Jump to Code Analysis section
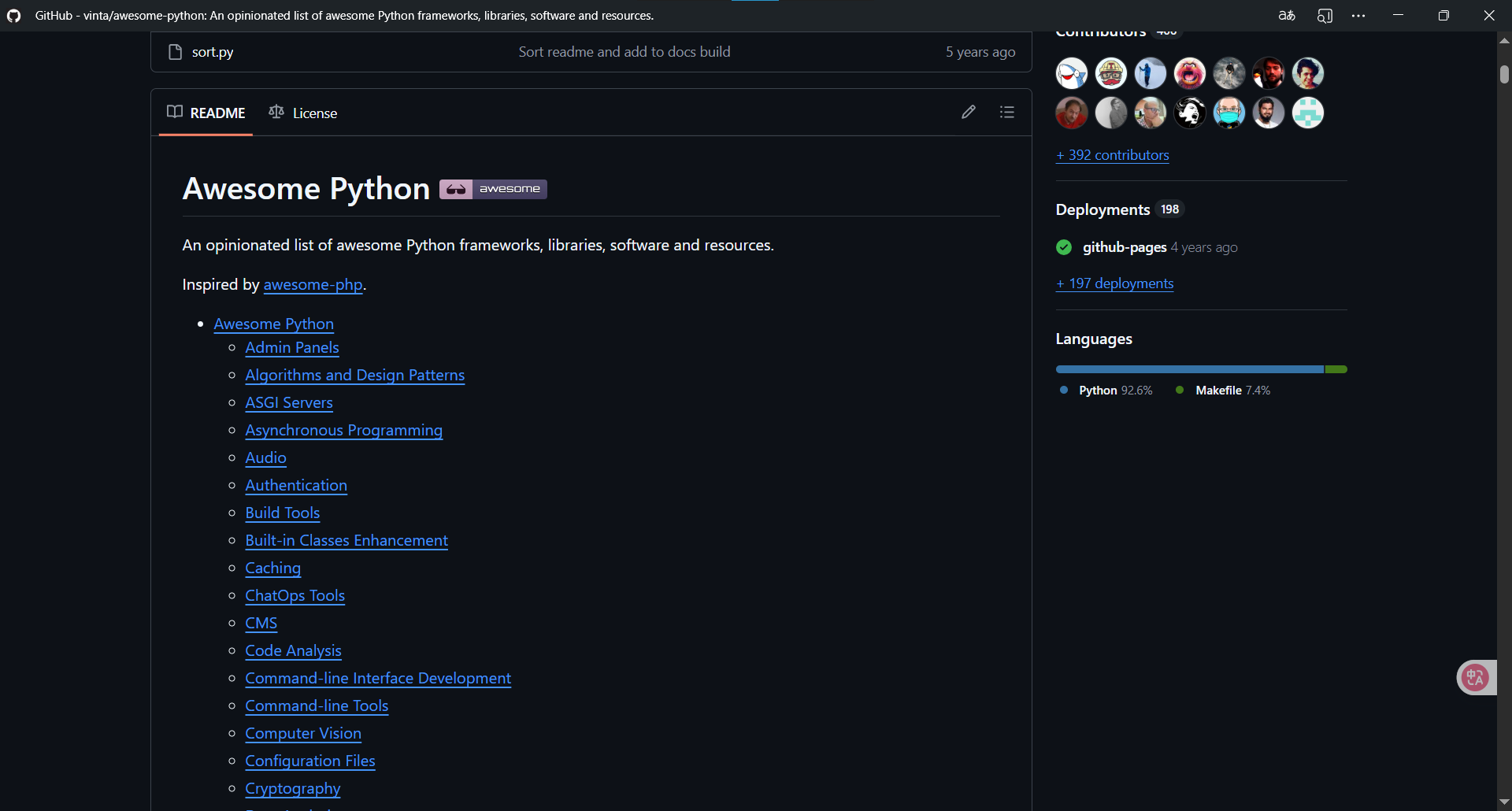The width and height of the screenshot is (1512, 811). coord(294,650)
